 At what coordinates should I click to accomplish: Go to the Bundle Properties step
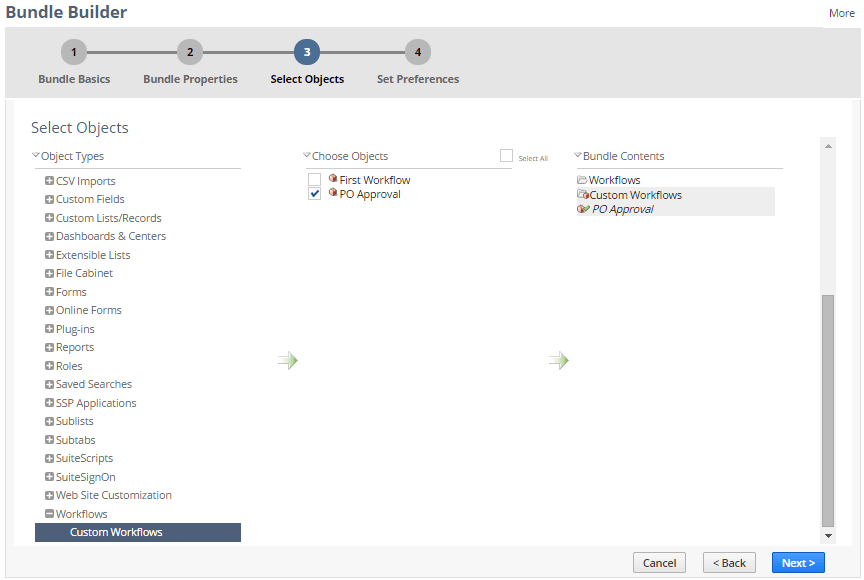tap(190, 52)
